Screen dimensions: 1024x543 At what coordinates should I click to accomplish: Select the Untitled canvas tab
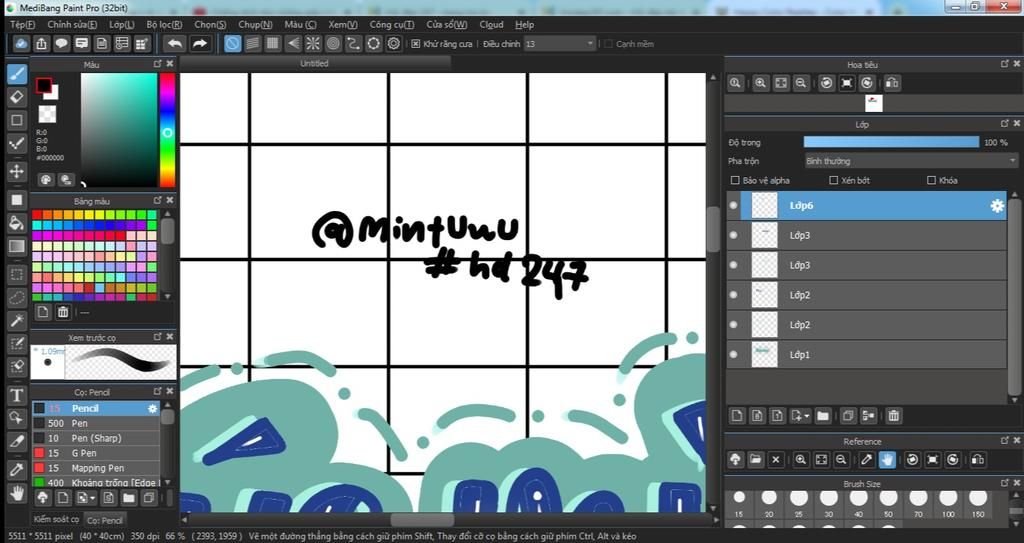(x=314, y=63)
